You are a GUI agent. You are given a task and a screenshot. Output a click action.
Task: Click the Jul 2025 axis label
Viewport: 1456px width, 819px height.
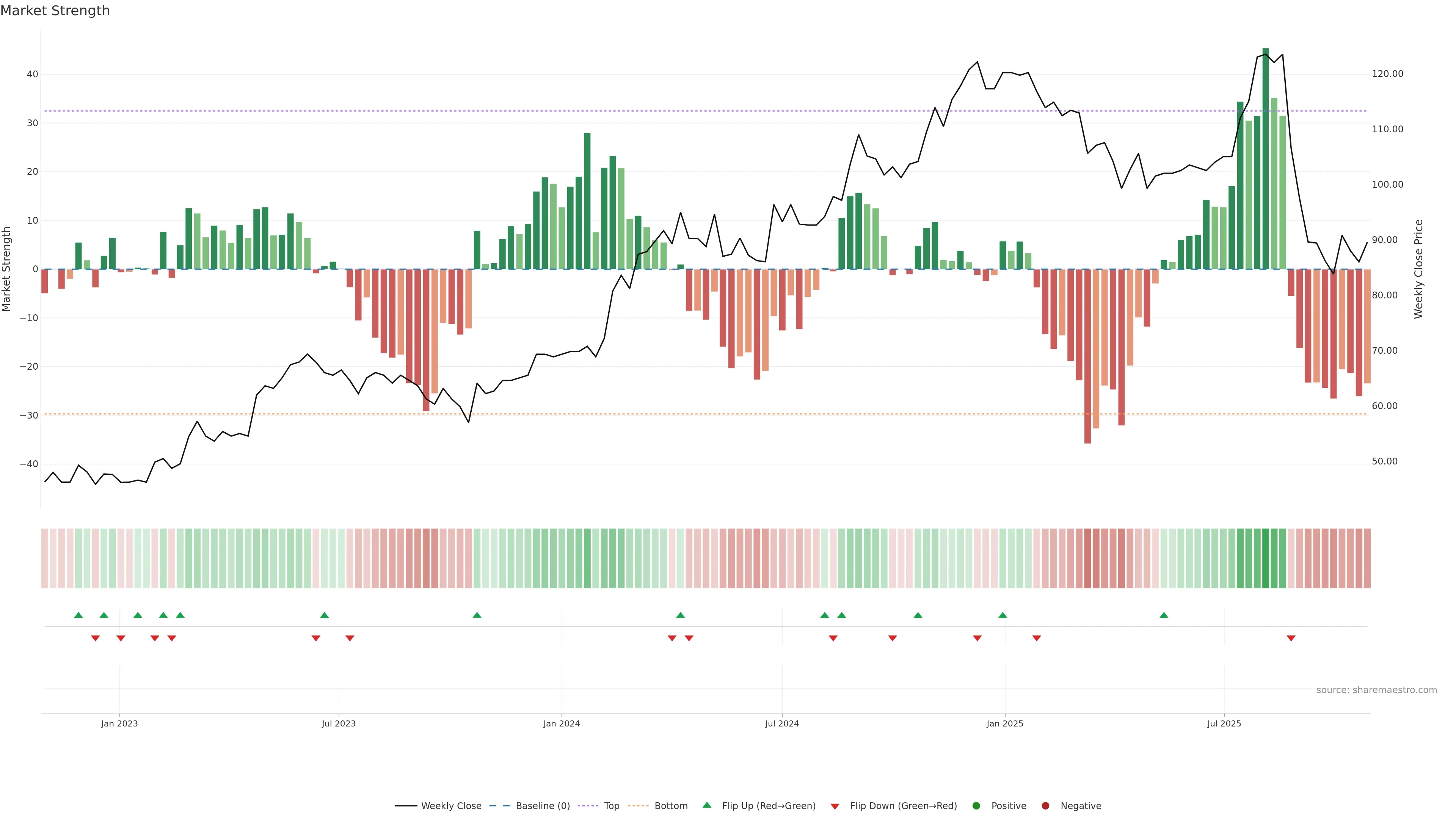[x=1224, y=723]
